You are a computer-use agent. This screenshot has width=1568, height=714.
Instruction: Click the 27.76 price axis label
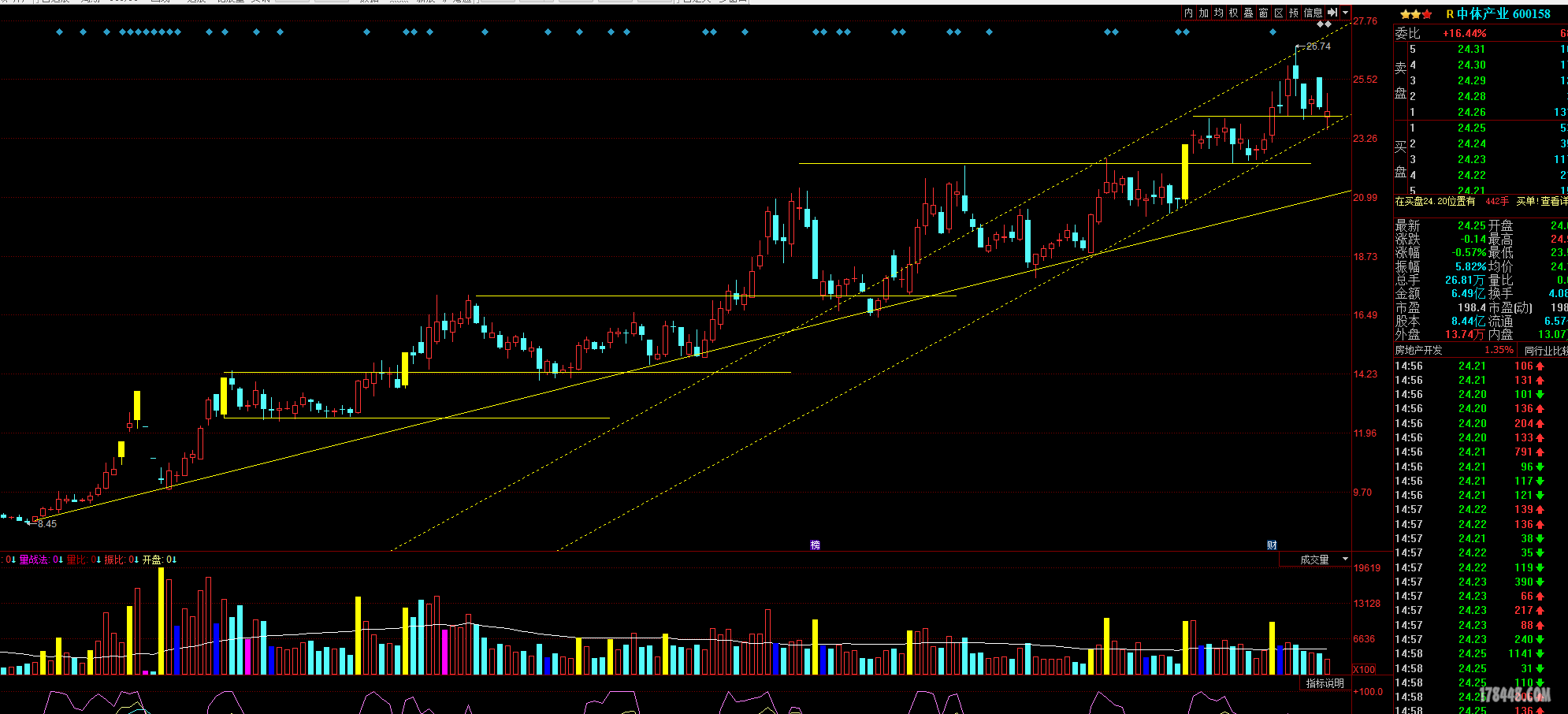pyautogui.click(x=1365, y=21)
